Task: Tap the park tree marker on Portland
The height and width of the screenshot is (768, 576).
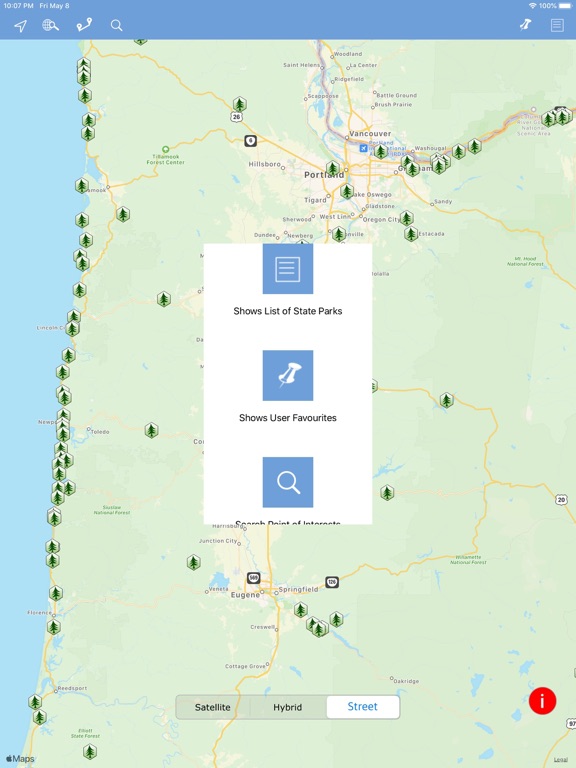Action: [x=333, y=169]
